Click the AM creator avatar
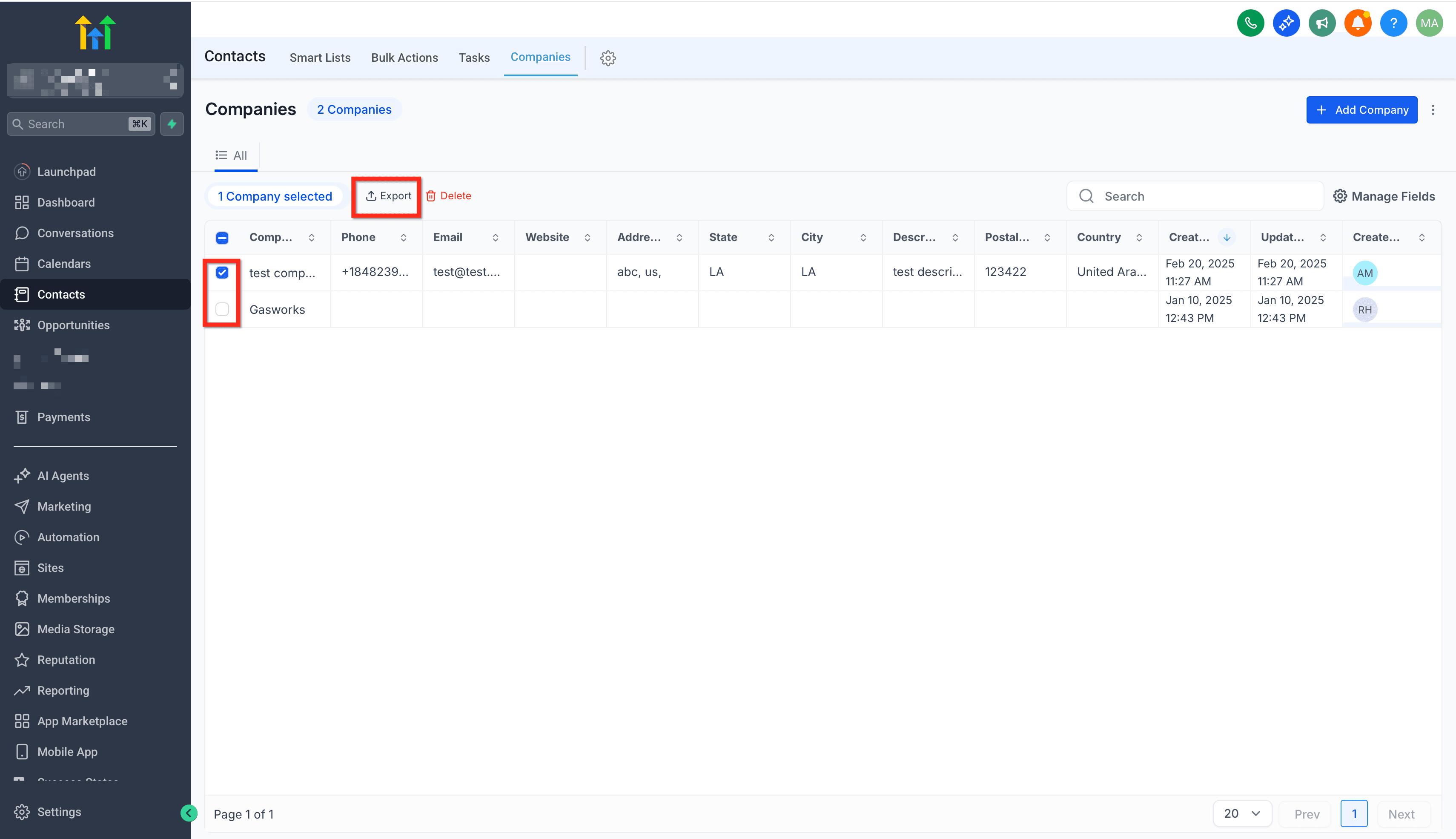The height and width of the screenshot is (839, 1456). click(x=1364, y=273)
